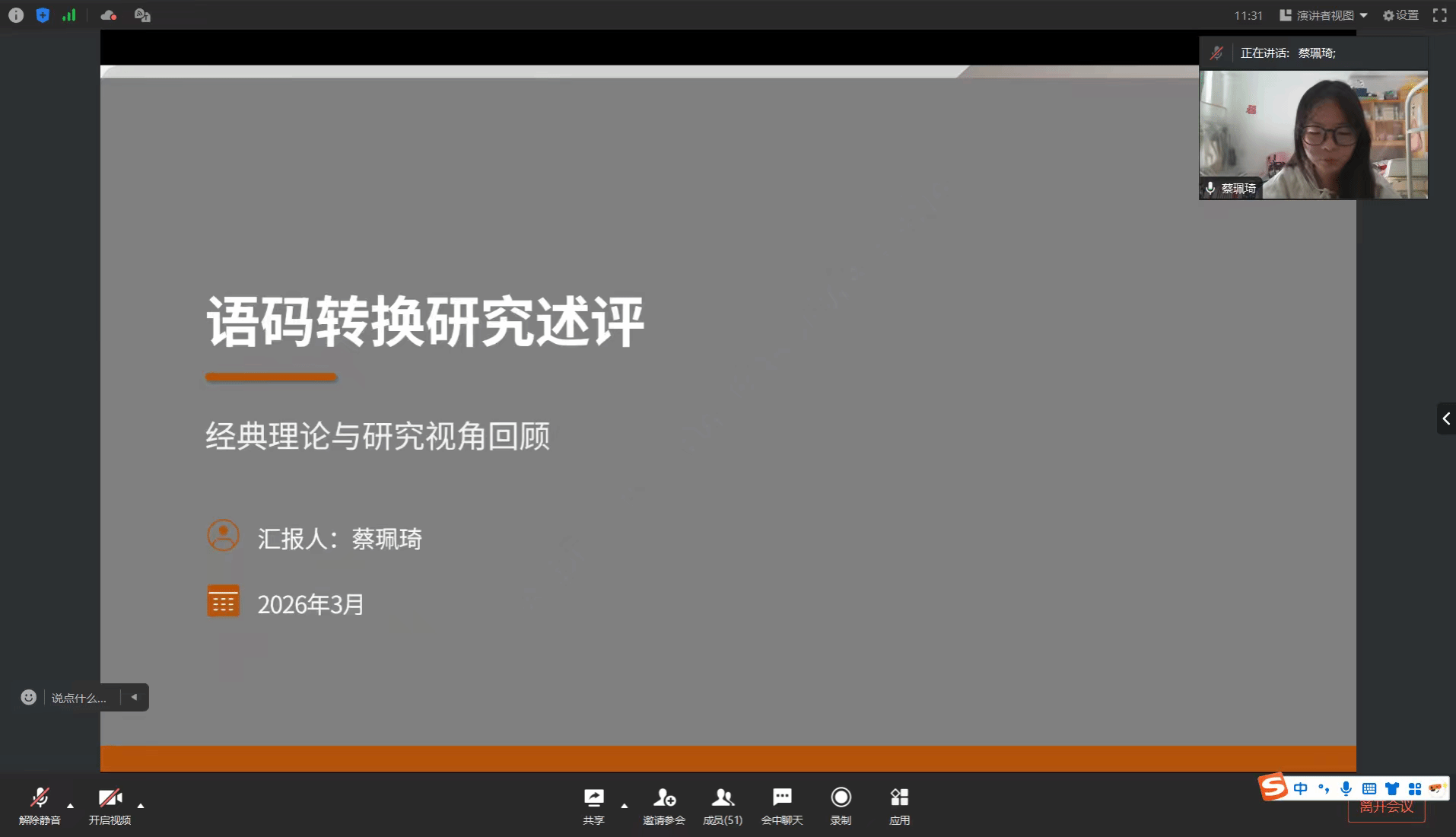
Task: Enter fullscreen with the top-right icon
Action: pos(1439,15)
